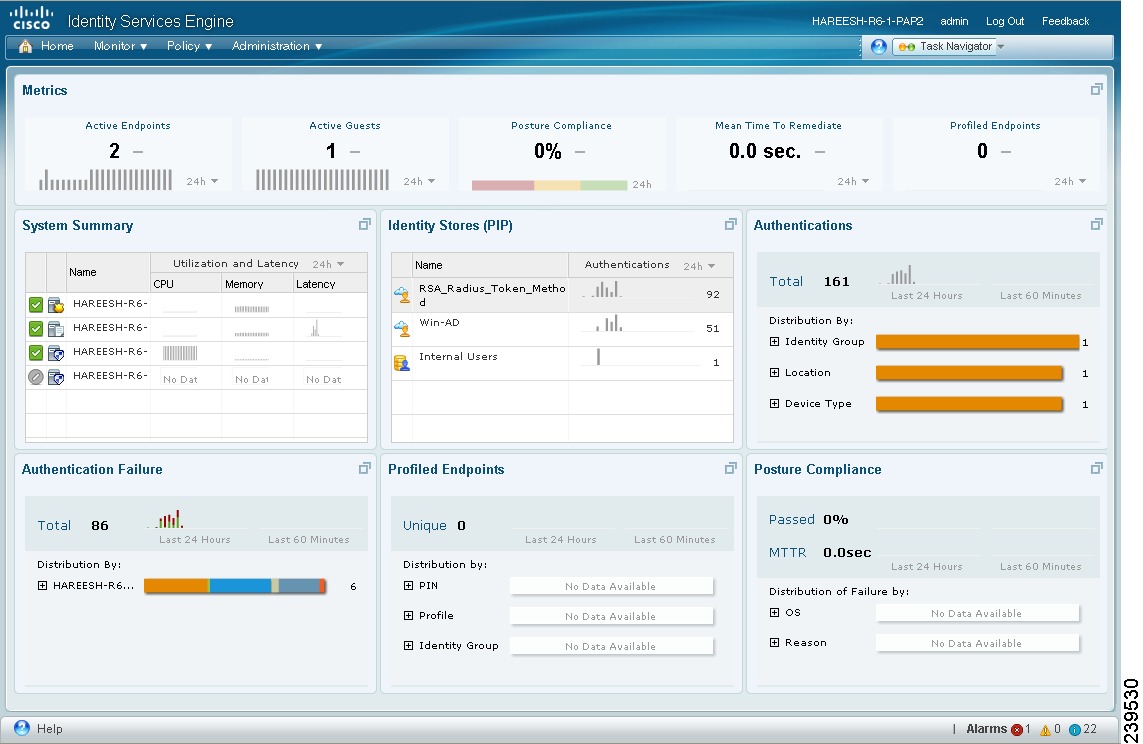Click the orange Location distribution bar
Viewport: 1143px width, 744px height.
click(970, 374)
